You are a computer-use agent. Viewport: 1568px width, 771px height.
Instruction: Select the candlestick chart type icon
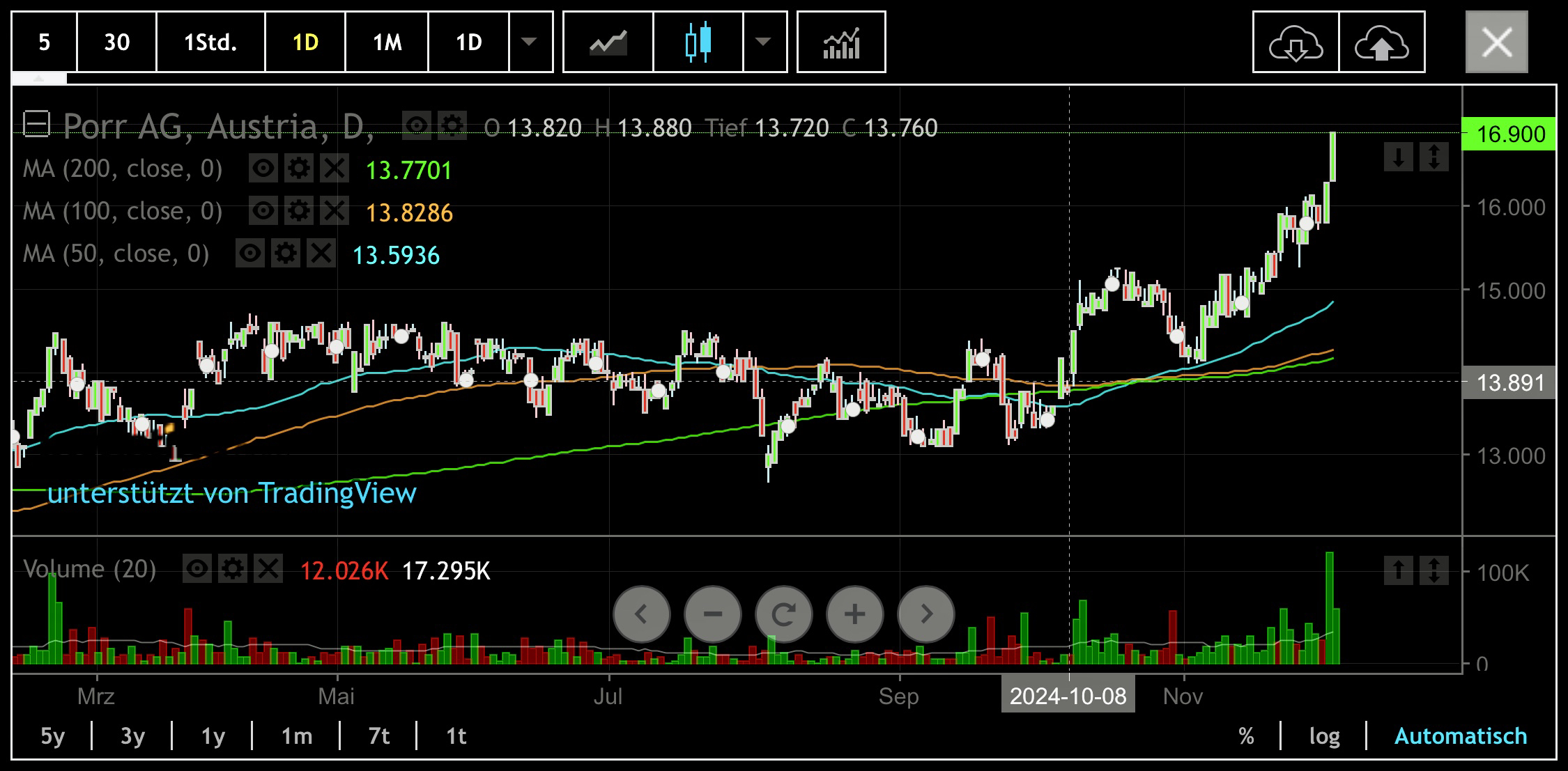point(698,42)
